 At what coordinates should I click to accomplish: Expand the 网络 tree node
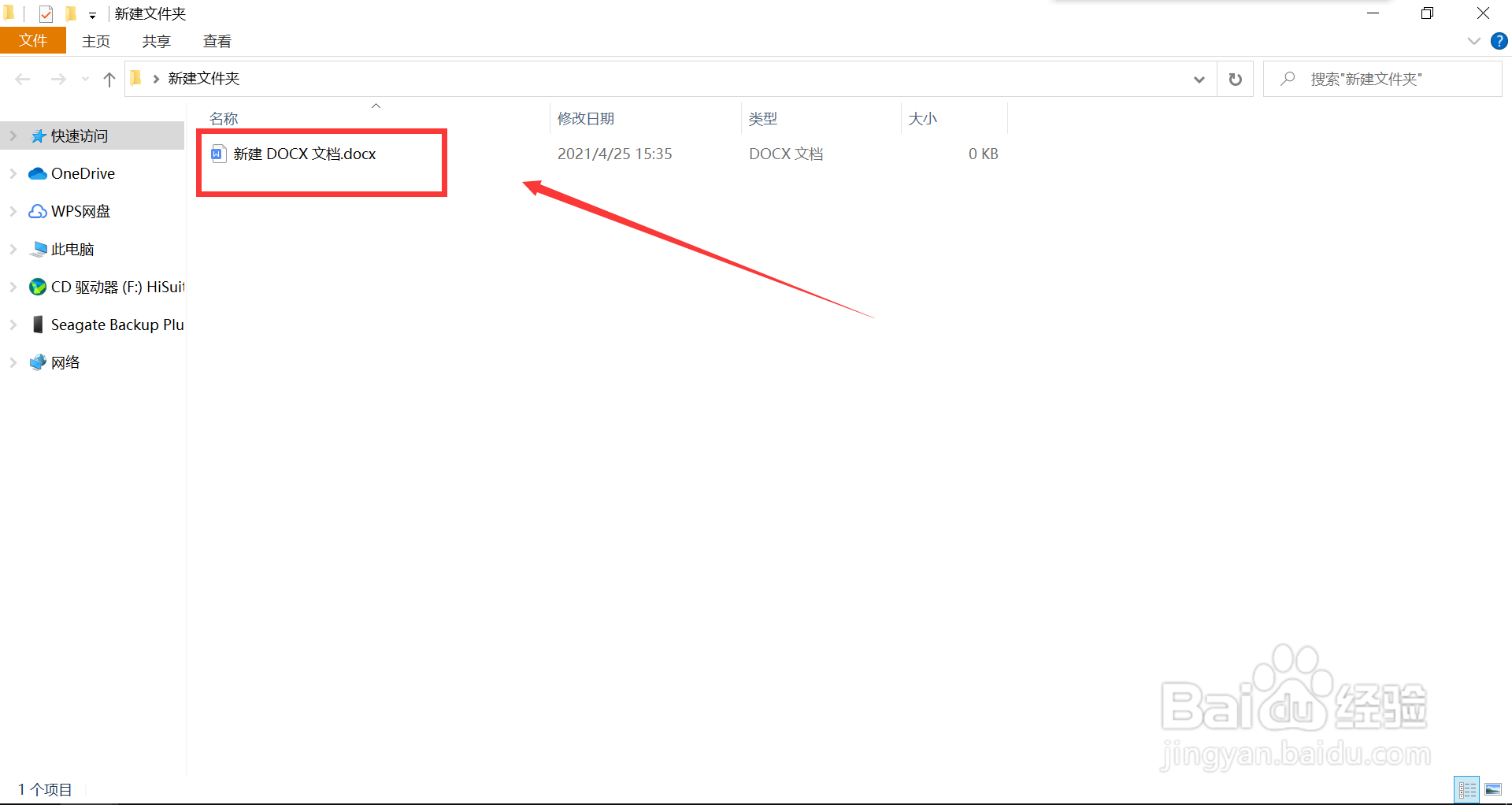click(x=13, y=362)
